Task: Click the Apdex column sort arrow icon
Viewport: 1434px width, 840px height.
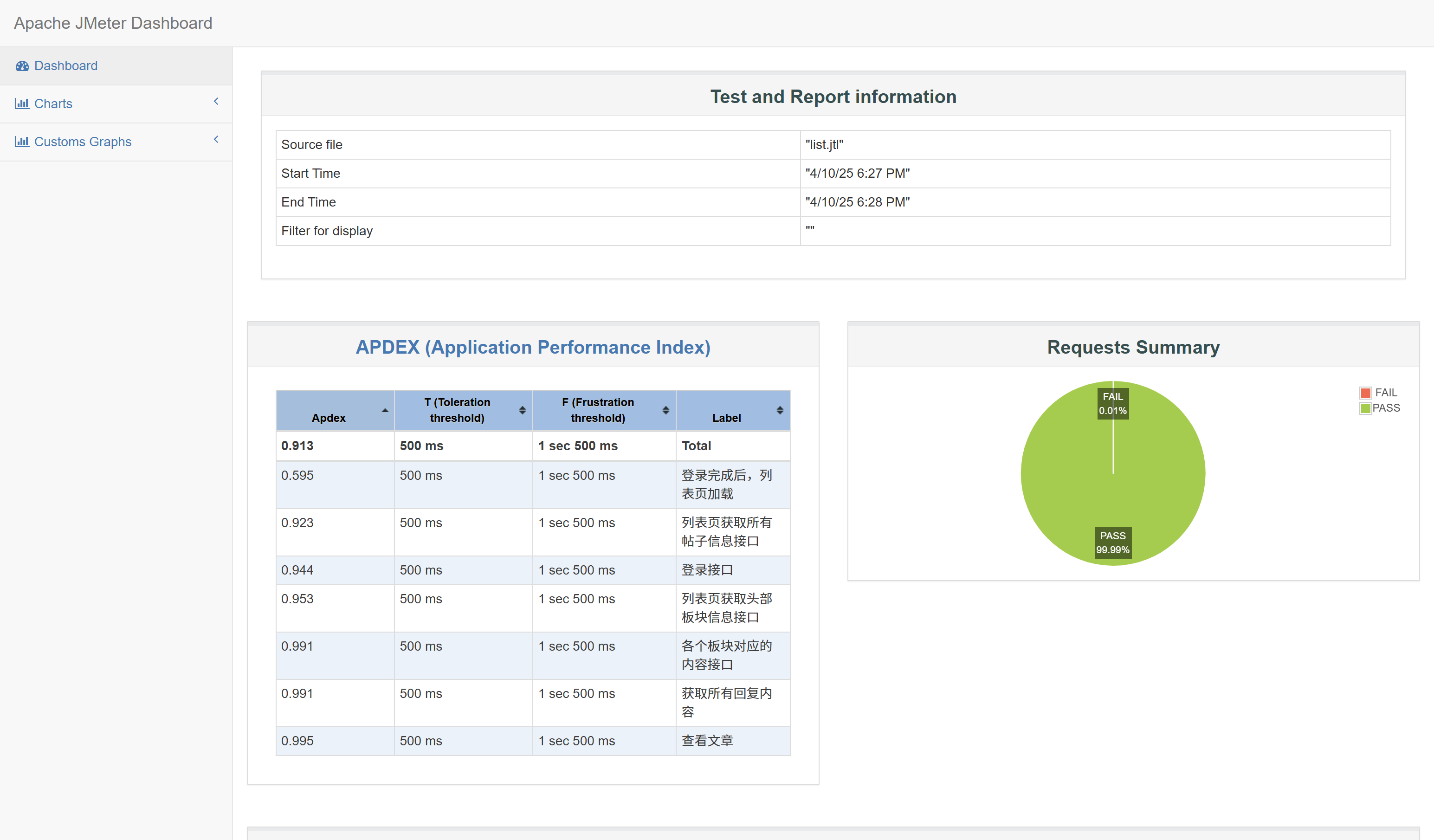Action: 385,410
